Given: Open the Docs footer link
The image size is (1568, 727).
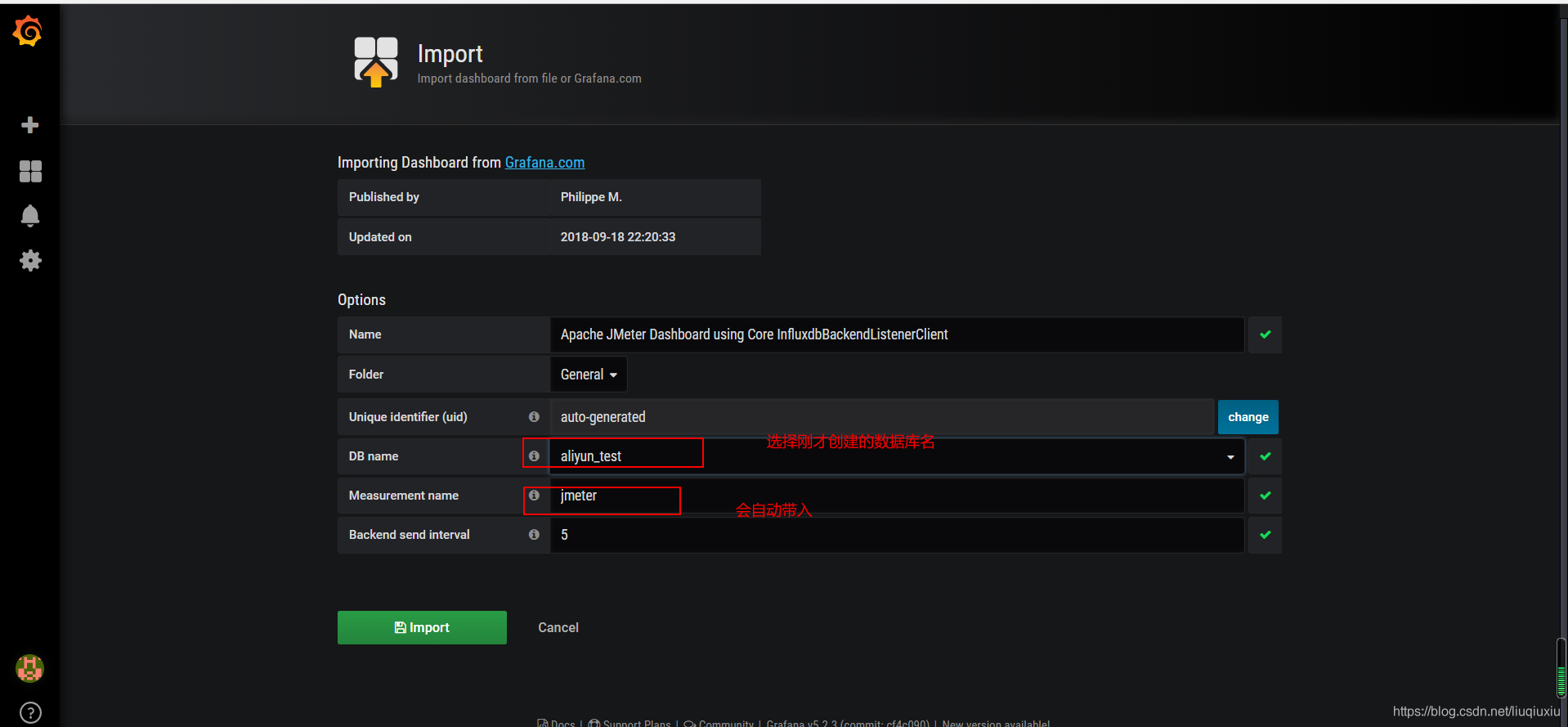Looking at the screenshot, I should pyautogui.click(x=556, y=723).
